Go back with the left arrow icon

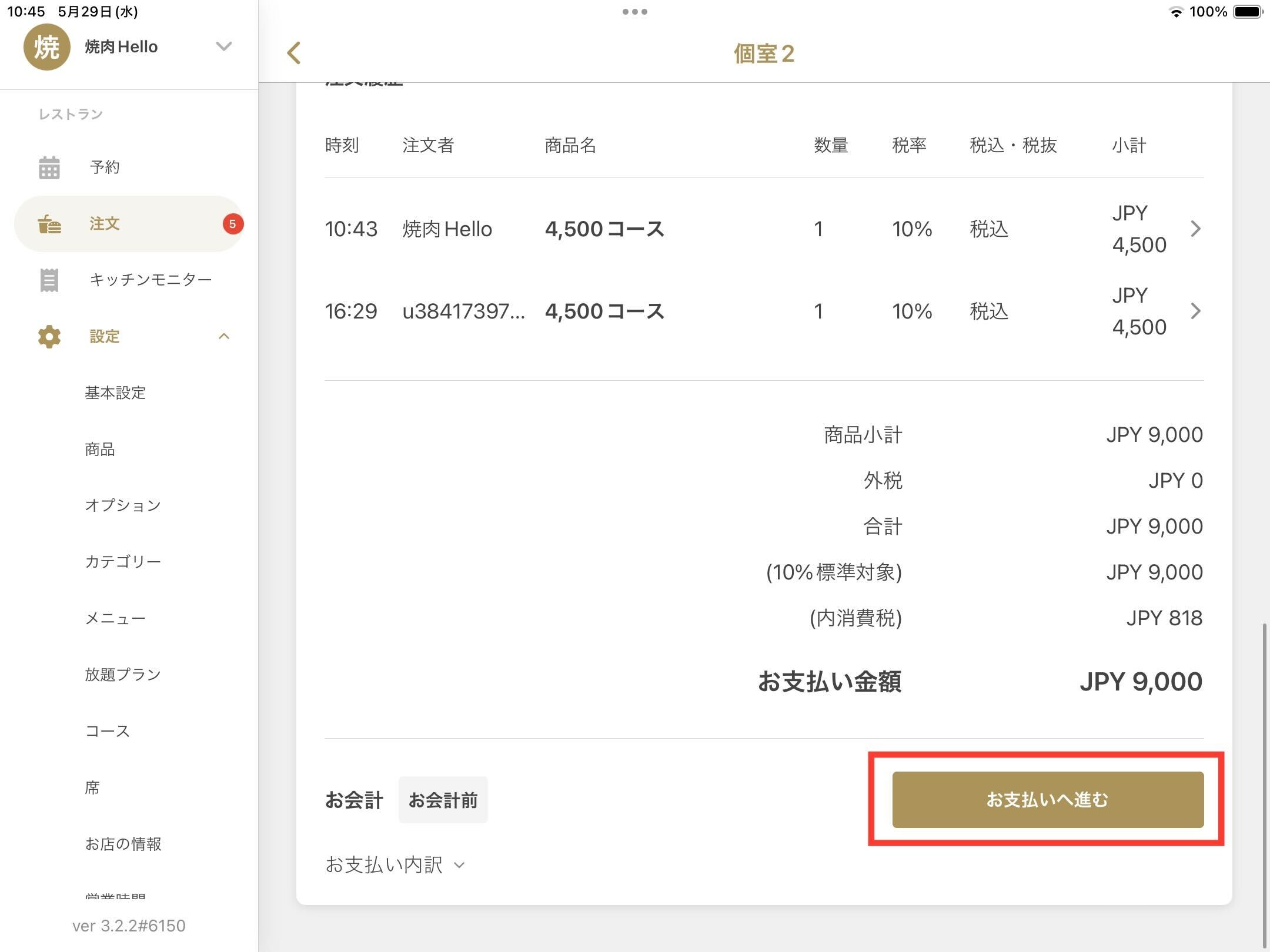pyautogui.click(x=294, y=53)
